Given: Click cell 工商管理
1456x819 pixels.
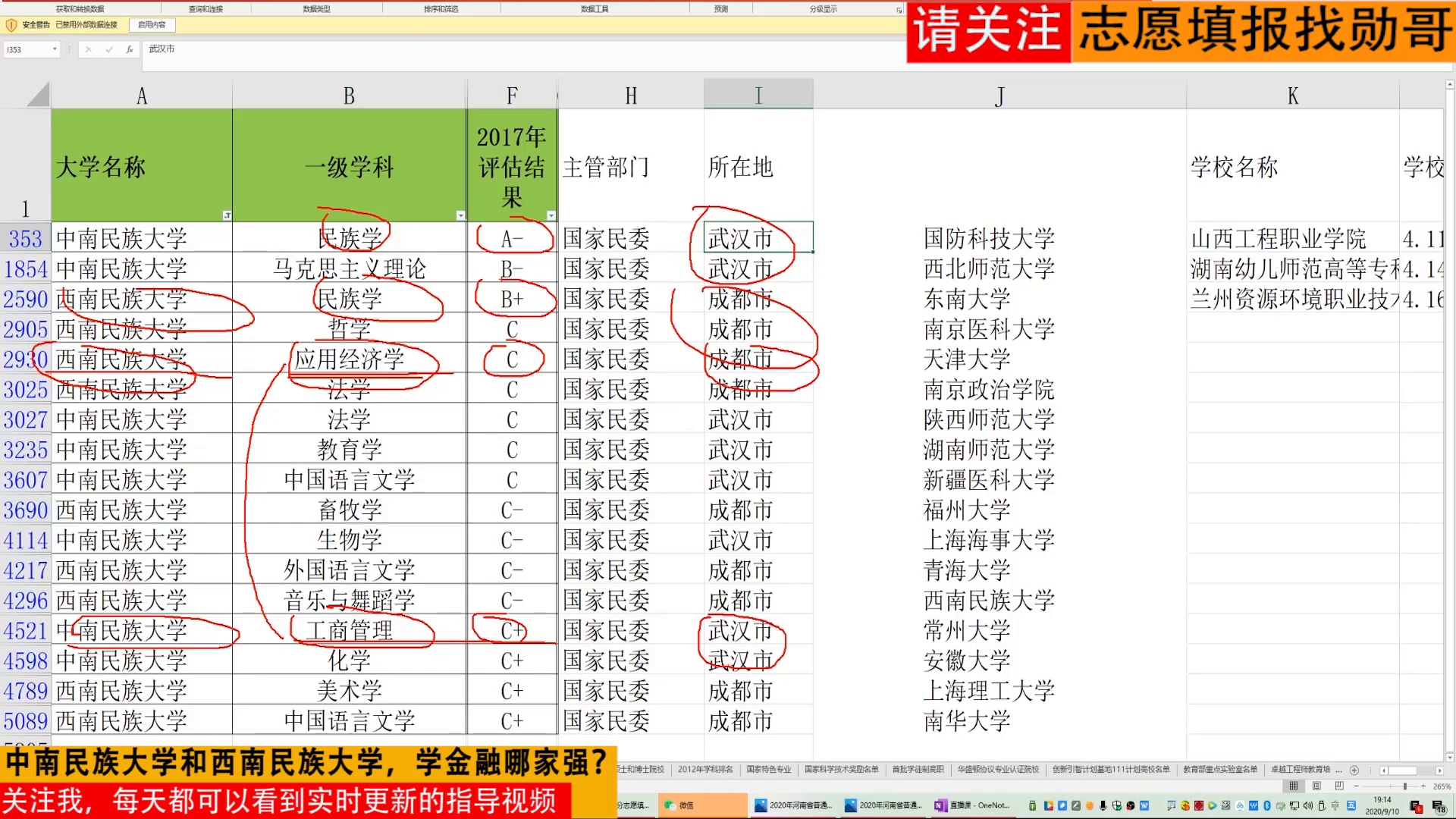Looking at the screenshot, I should click(349, 630).
